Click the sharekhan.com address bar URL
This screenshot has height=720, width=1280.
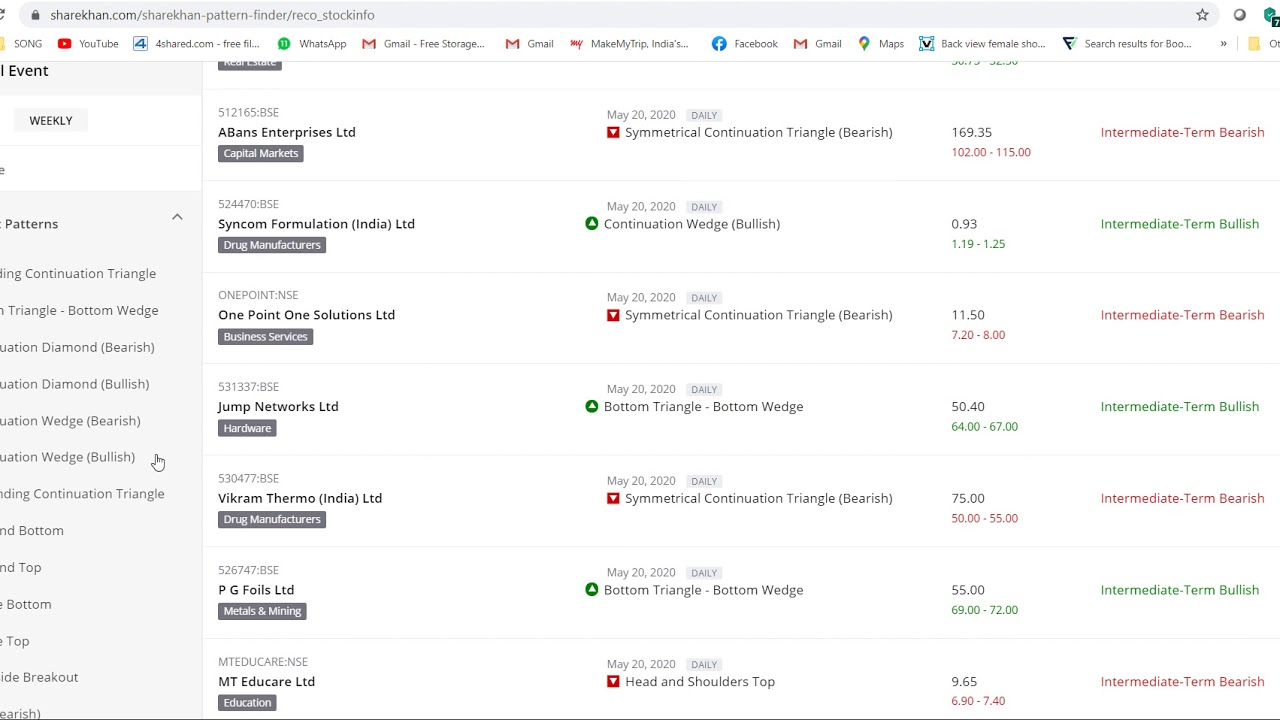pos(212,15)
